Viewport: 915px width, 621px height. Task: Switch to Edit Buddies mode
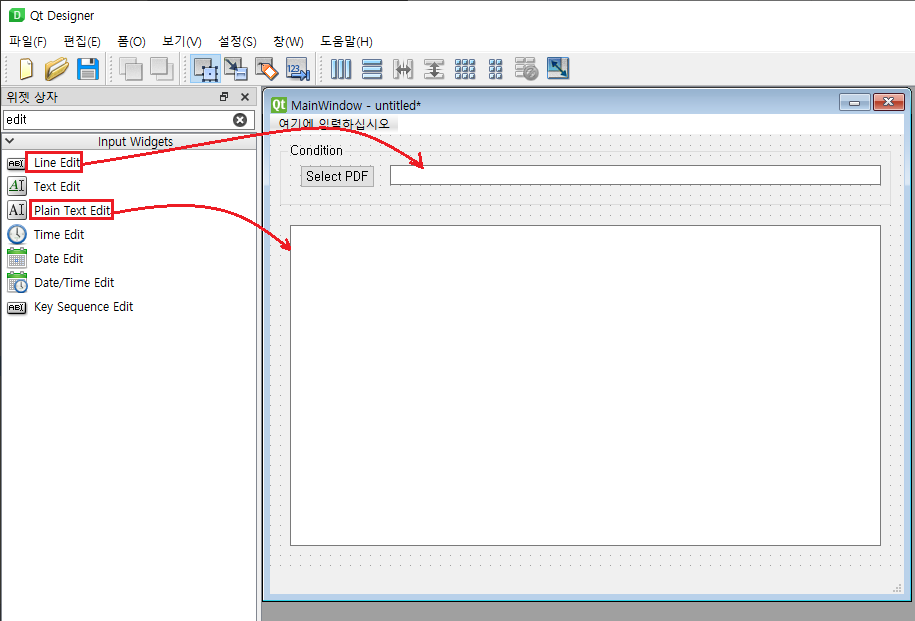(267, 69)
